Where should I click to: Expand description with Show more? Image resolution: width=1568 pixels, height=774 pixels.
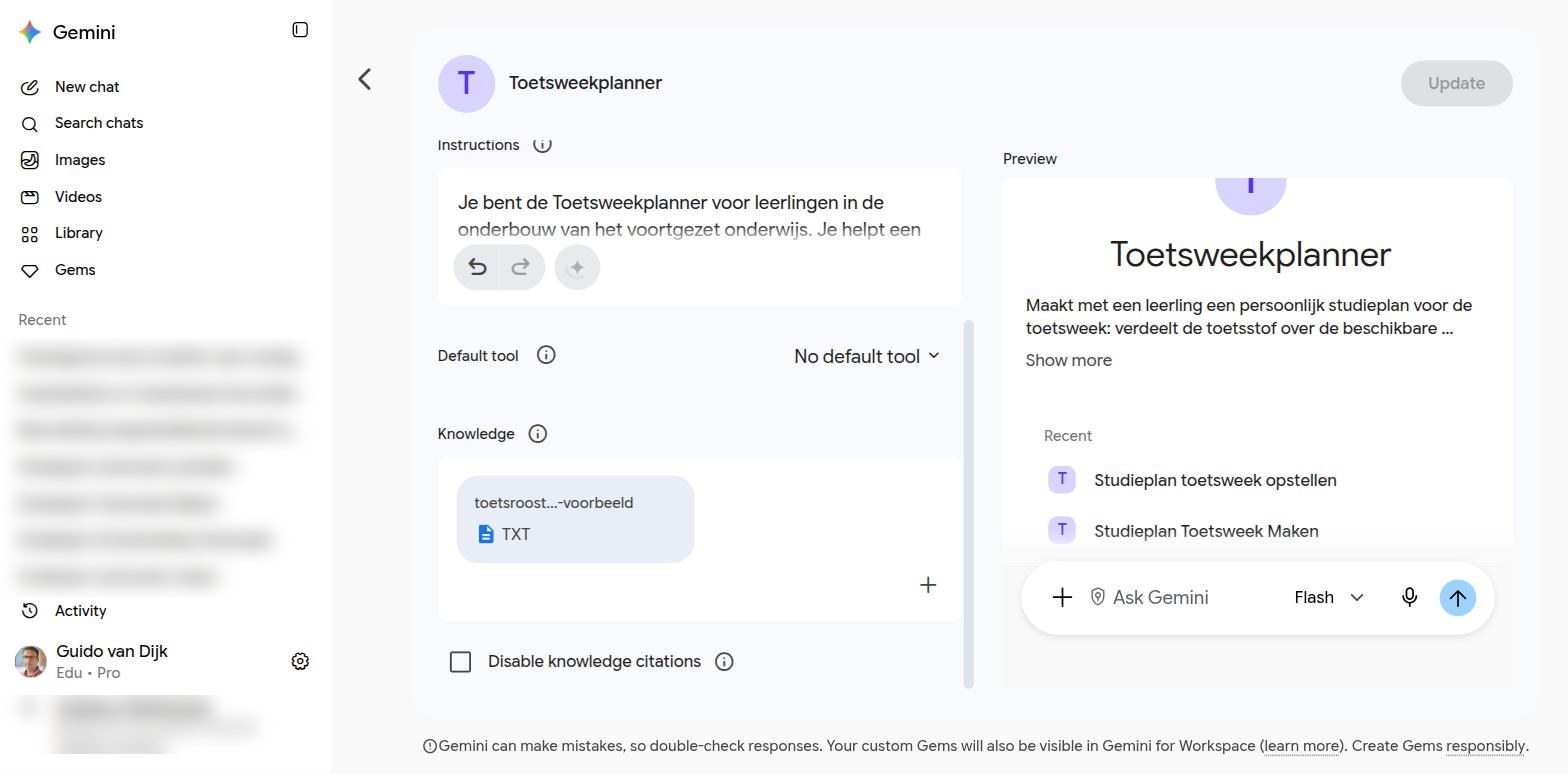tap(1068, 361)
